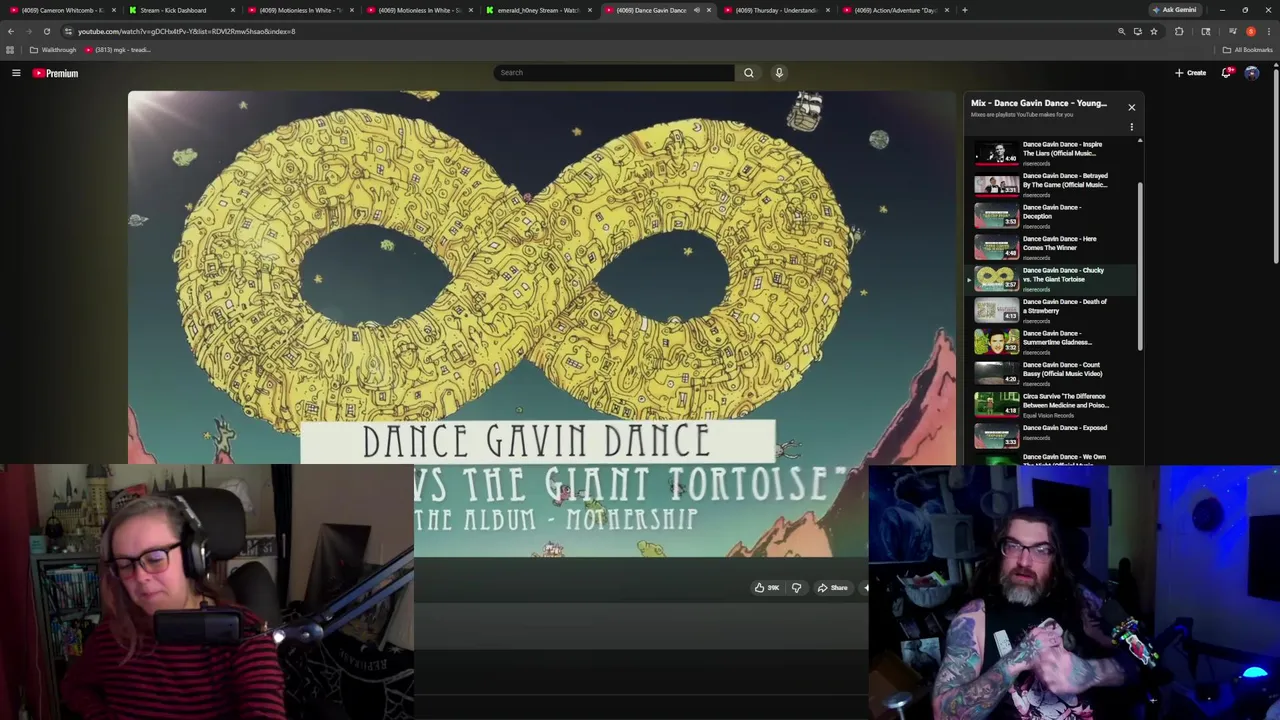Viewport: 1280px width, 720px height.
Task: Open the browser zoom magnifier icon
Action: click(1121, 31)
